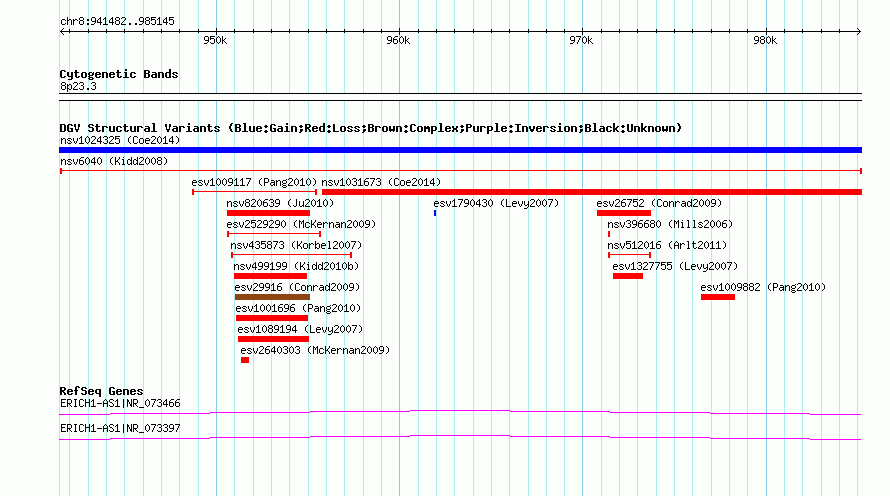Click nsv435873 (Korbel2007) label
The image size is (890, 496).
(296, 245)
